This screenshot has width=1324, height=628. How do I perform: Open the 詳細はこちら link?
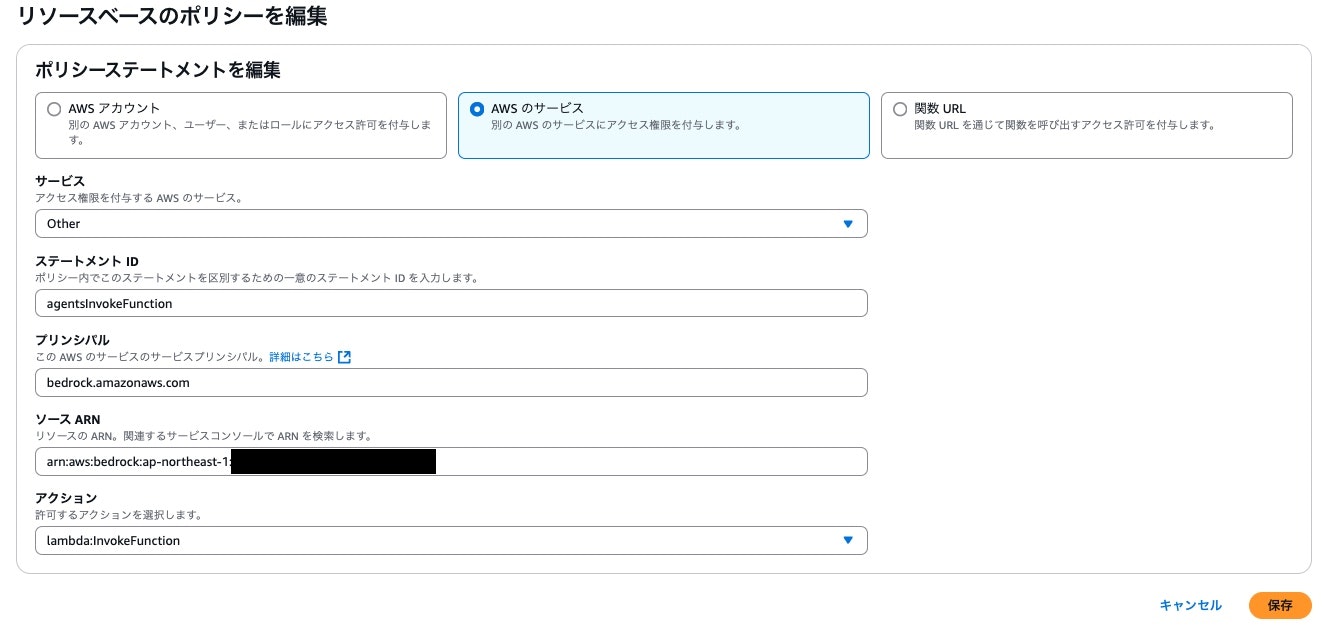pos(301,357)
